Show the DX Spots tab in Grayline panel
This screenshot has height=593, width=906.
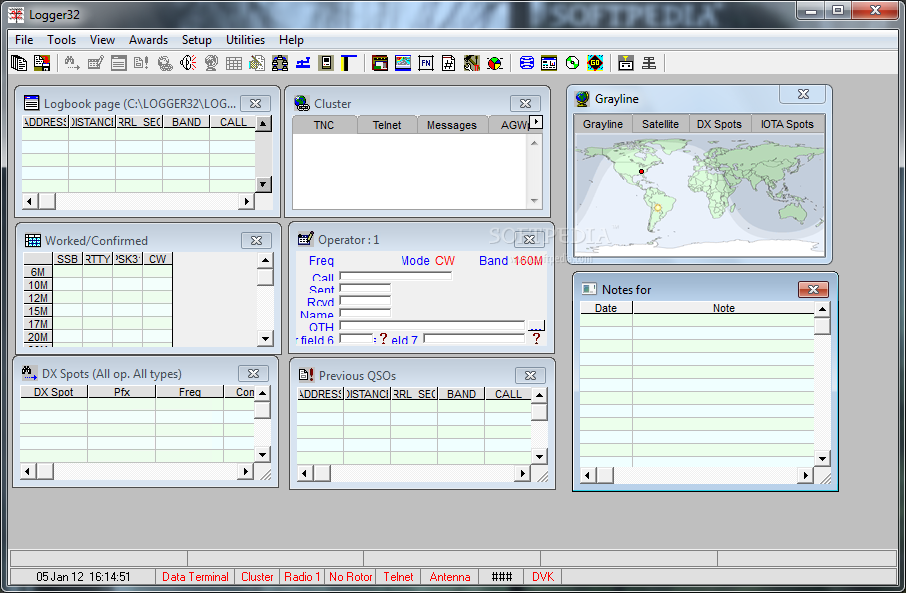coord(719,124)
